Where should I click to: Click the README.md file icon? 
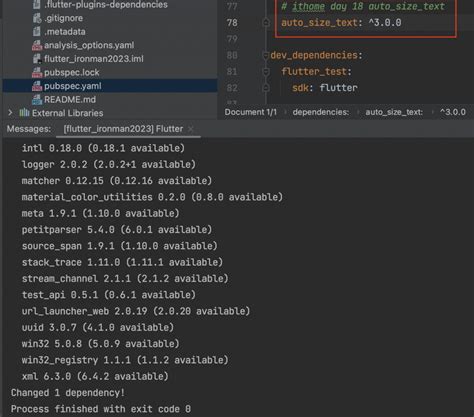37,100
